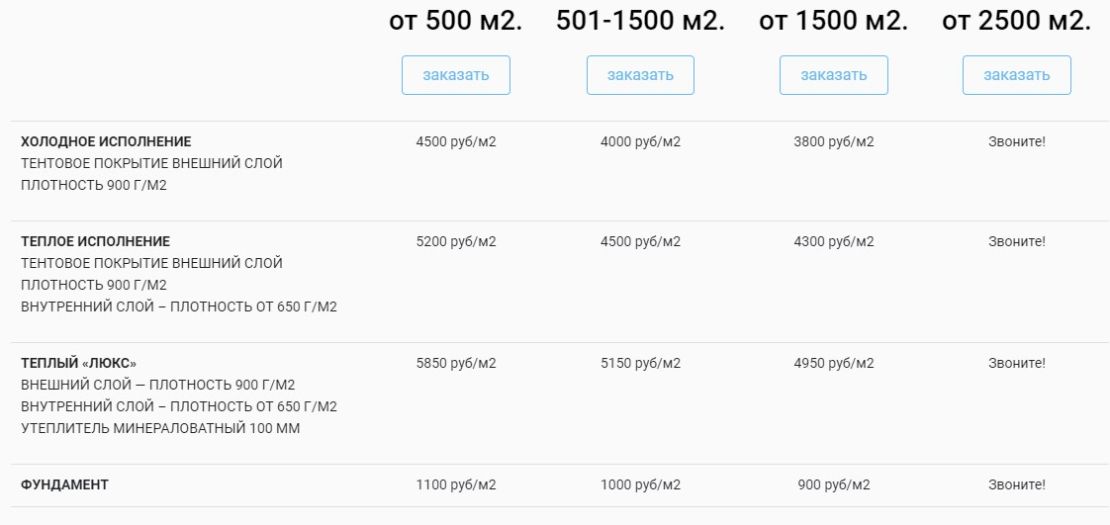
Task: Click the 4950 руб/м2 price cell
Action: tap(834, 363)
